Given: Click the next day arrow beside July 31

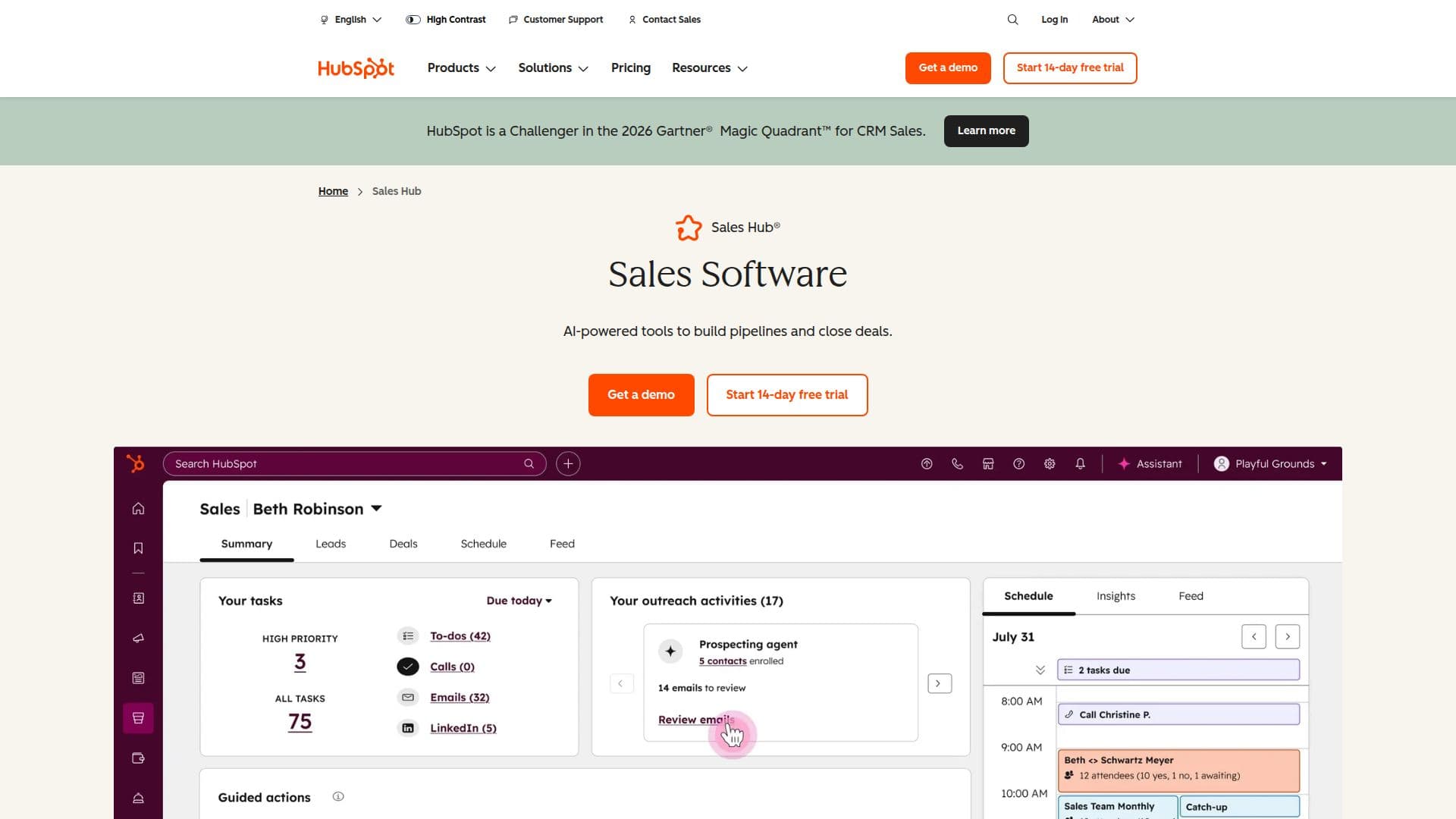Looking at the screenshot, I should pyautogui.click(x=1288, y=637).
